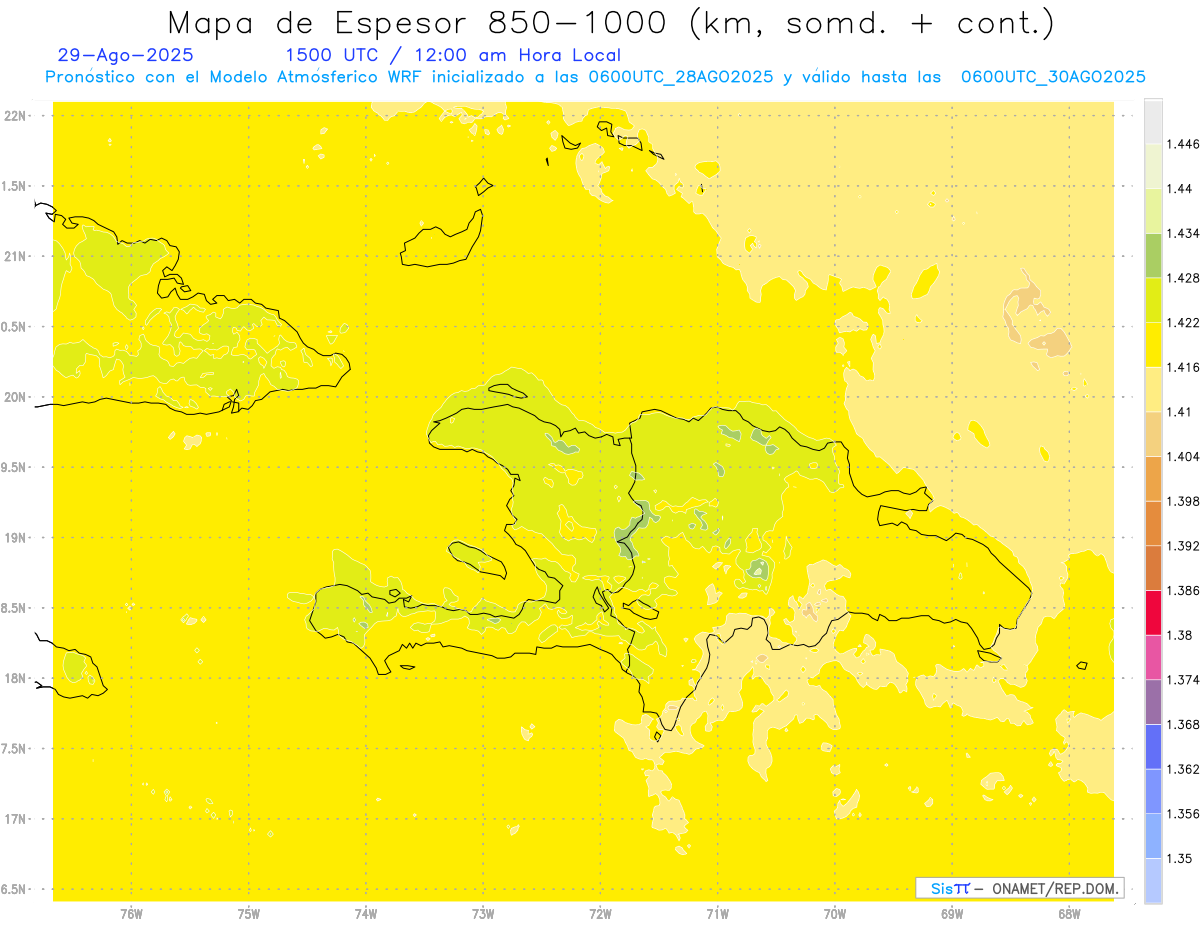
Task: Click the '75W' longitude label
Action: click(x=249, y=913)
